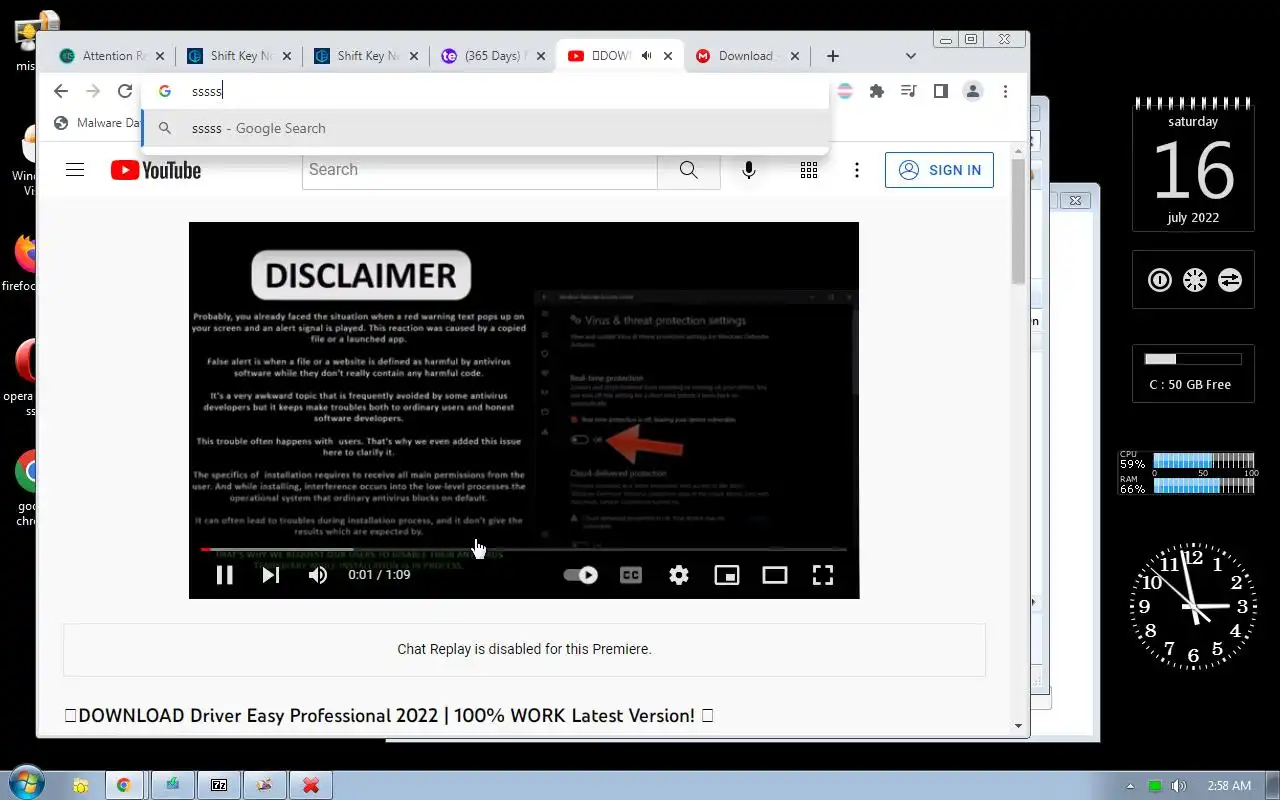Image resolution: width=1280 pixels, height=800 pixels.
Task: Reload the current Chrome page
Action: pos(125,91)
